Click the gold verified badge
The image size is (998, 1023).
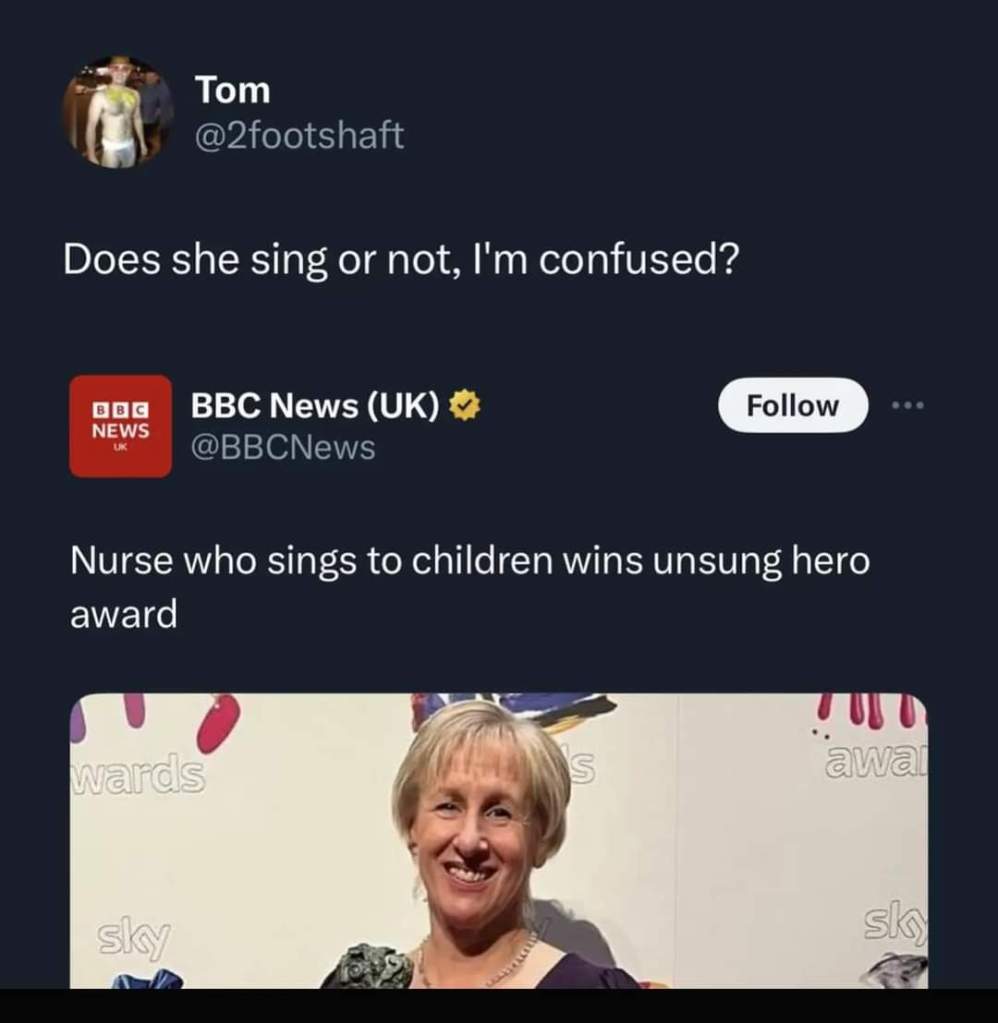click(463, 406)
